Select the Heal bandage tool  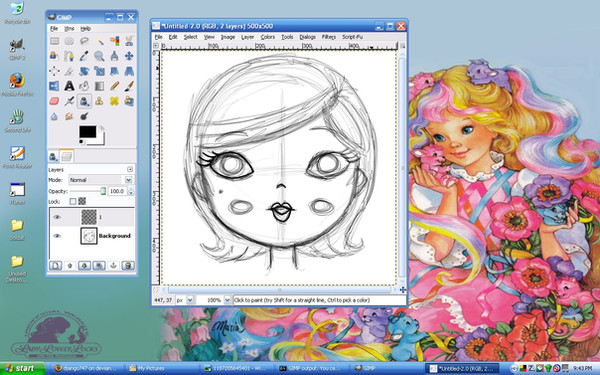[114, 101]
